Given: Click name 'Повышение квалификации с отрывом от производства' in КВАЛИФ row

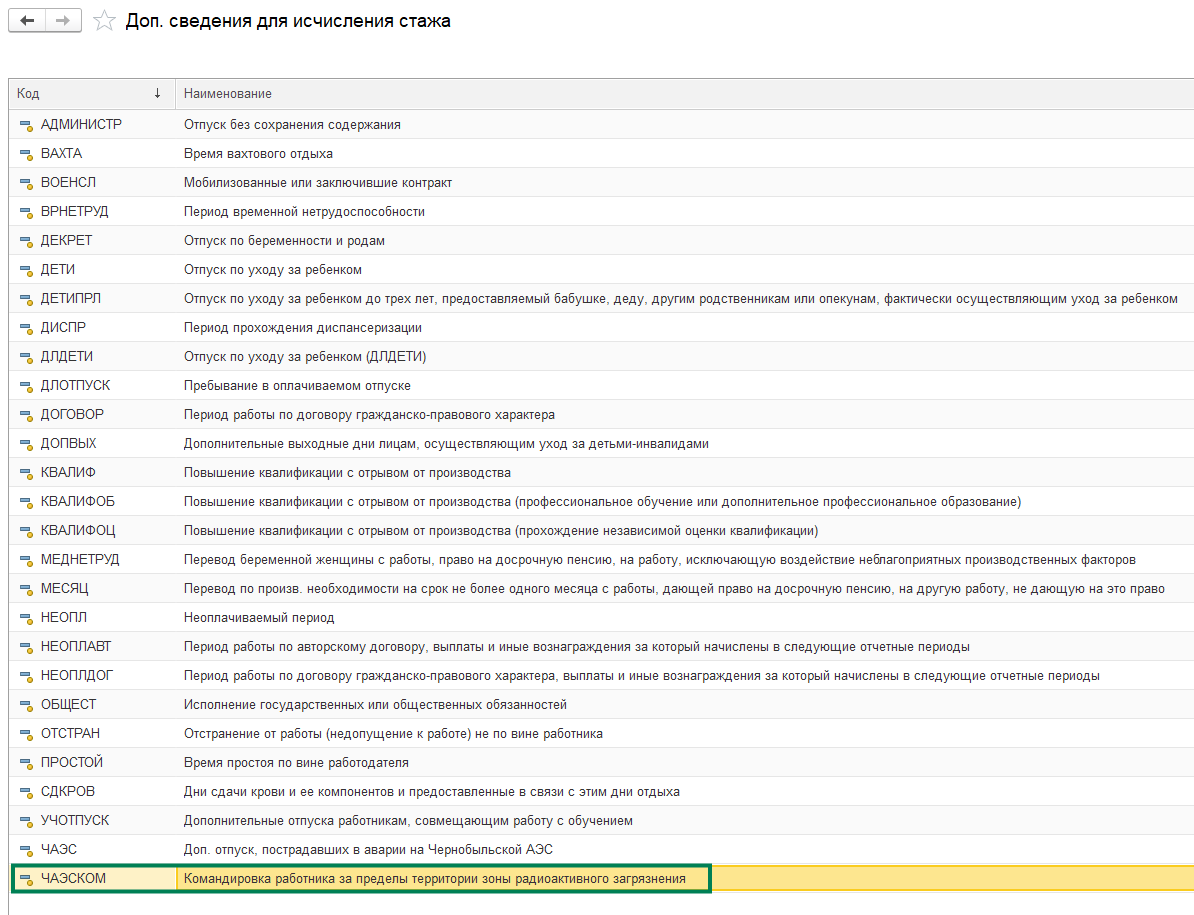Looking at the screenshot, I should [347, 472].
